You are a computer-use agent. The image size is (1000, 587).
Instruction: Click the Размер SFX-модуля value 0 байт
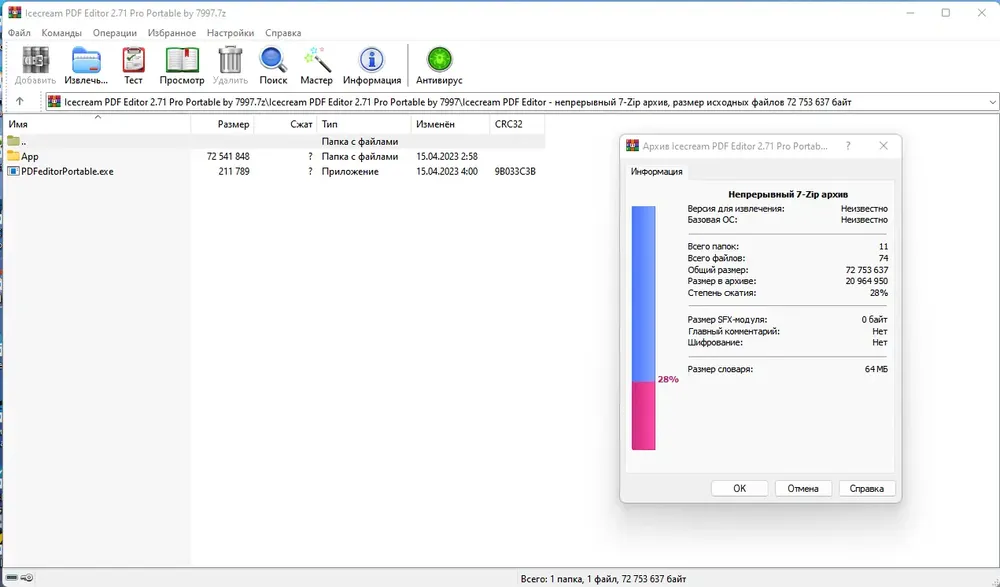tap(874, 319)
